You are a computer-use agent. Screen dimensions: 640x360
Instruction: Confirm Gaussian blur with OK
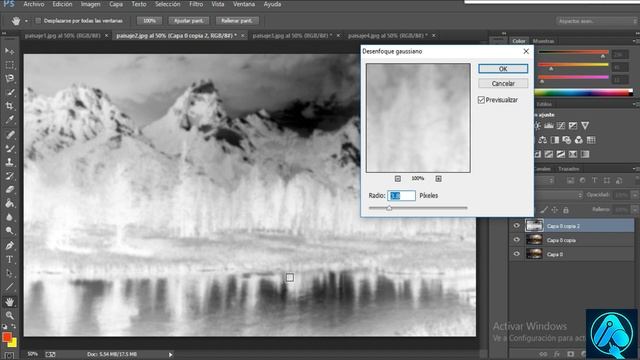click(x=503, y=69)
